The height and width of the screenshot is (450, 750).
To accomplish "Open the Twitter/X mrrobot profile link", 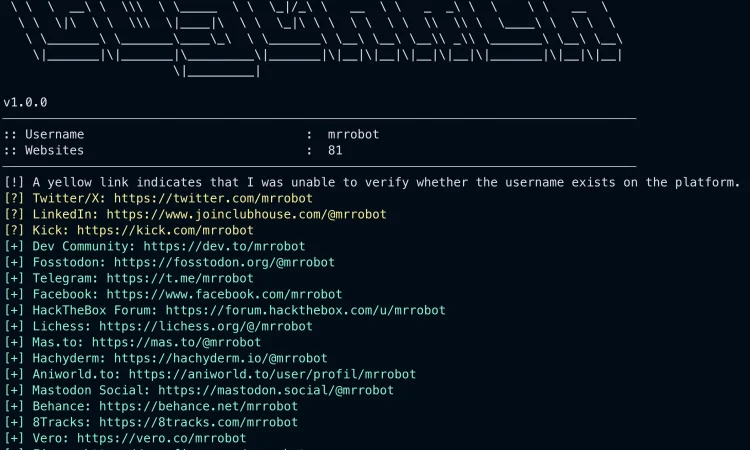I will pos(213,198).
